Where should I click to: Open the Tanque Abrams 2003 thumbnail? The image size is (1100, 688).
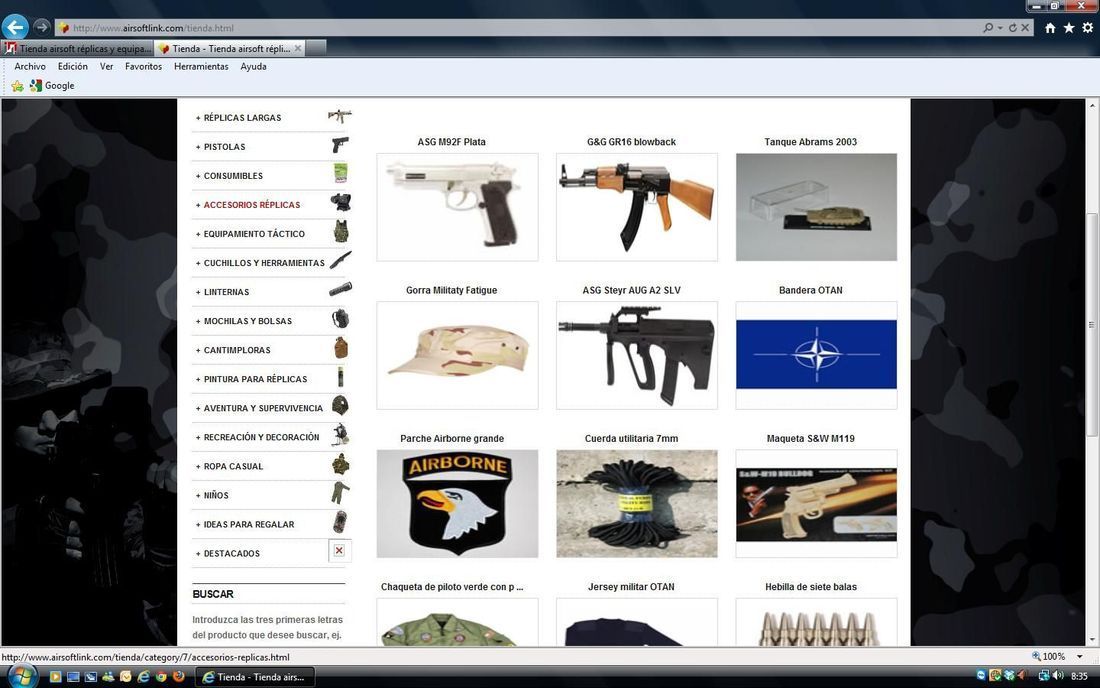pos(817,207)
